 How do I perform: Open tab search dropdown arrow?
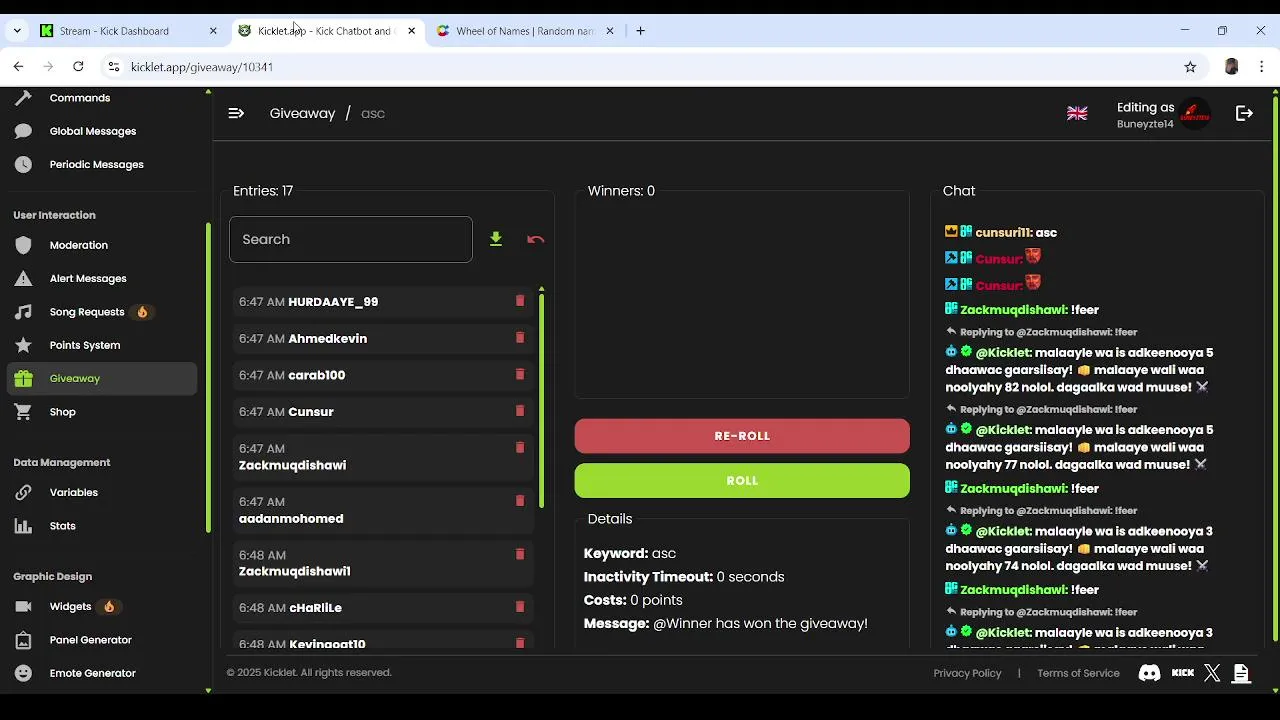coord(17,31)
